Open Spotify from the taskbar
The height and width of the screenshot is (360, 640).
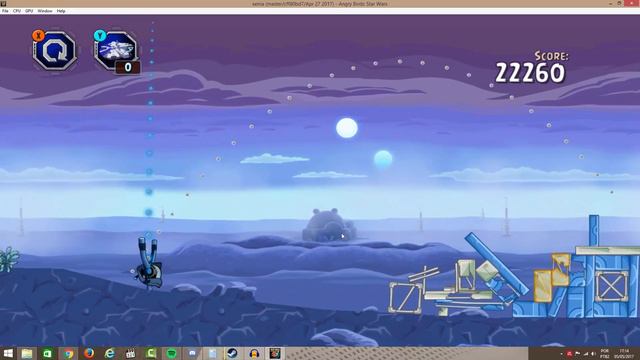171,353
